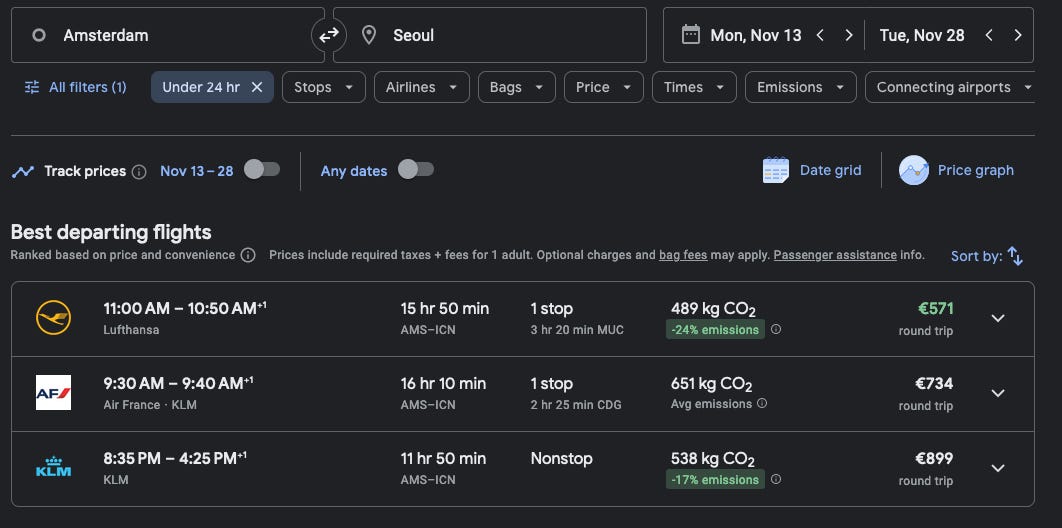This screenshot has height=528, width=1062.
Task: Expand the KLM nonstop flight details
Action: pyautogui.click(x=997, y=468)
